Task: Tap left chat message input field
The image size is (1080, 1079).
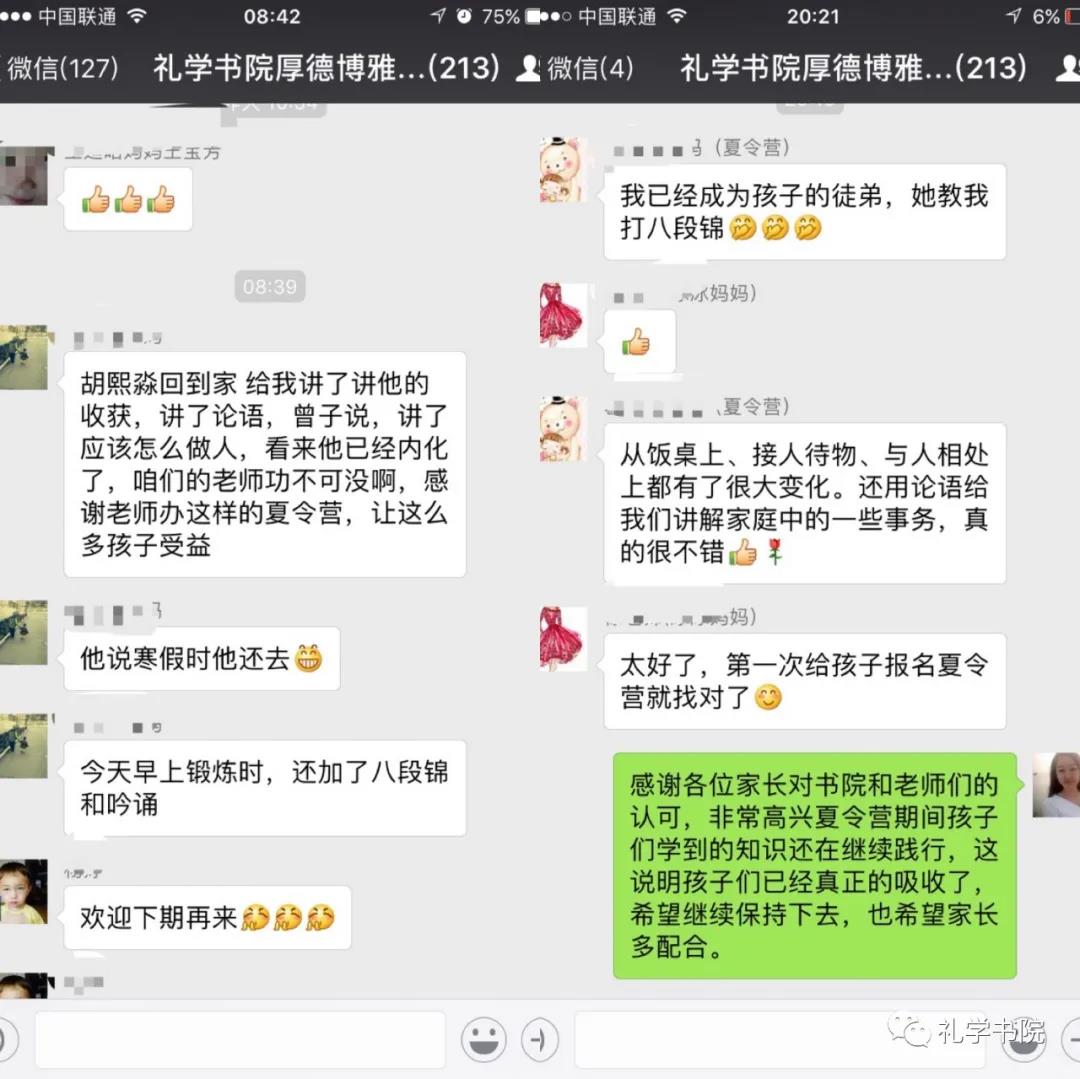Action: click(x=240, y=1039)
